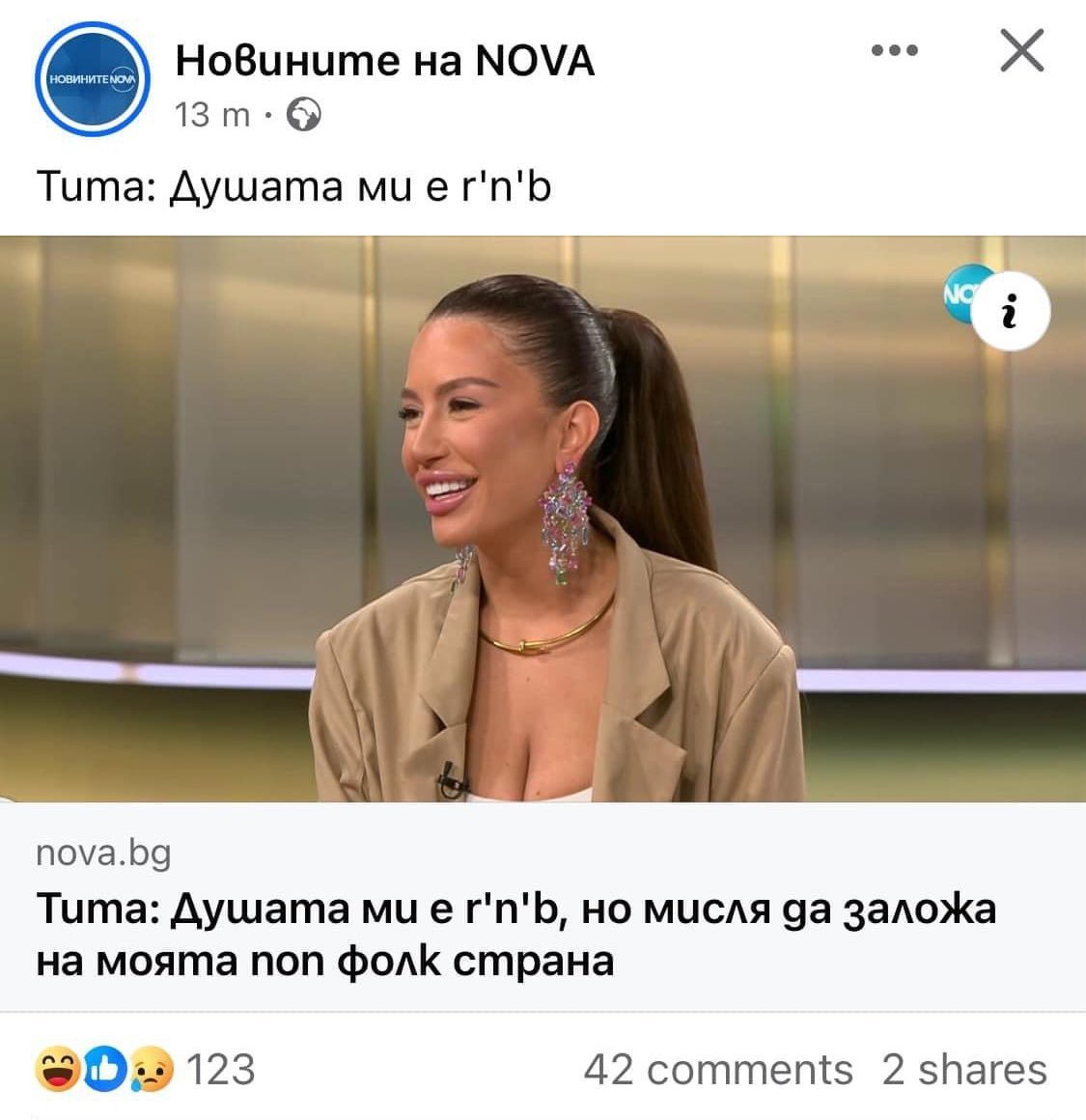The height and width of the screenshot is (1120, 1086).
Task: Click the Haha reaction emoji
Action: pyautogui.click(x=57, y=1069)
